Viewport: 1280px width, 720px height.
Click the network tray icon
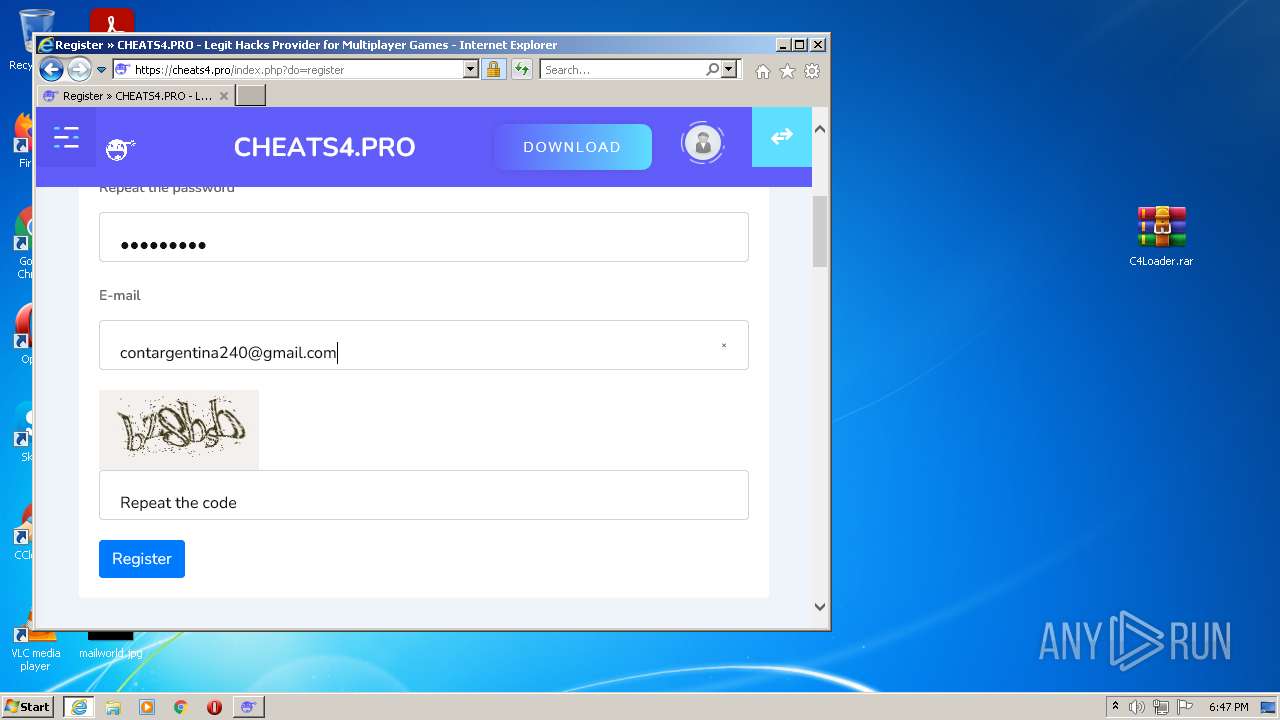[1161, 707]
